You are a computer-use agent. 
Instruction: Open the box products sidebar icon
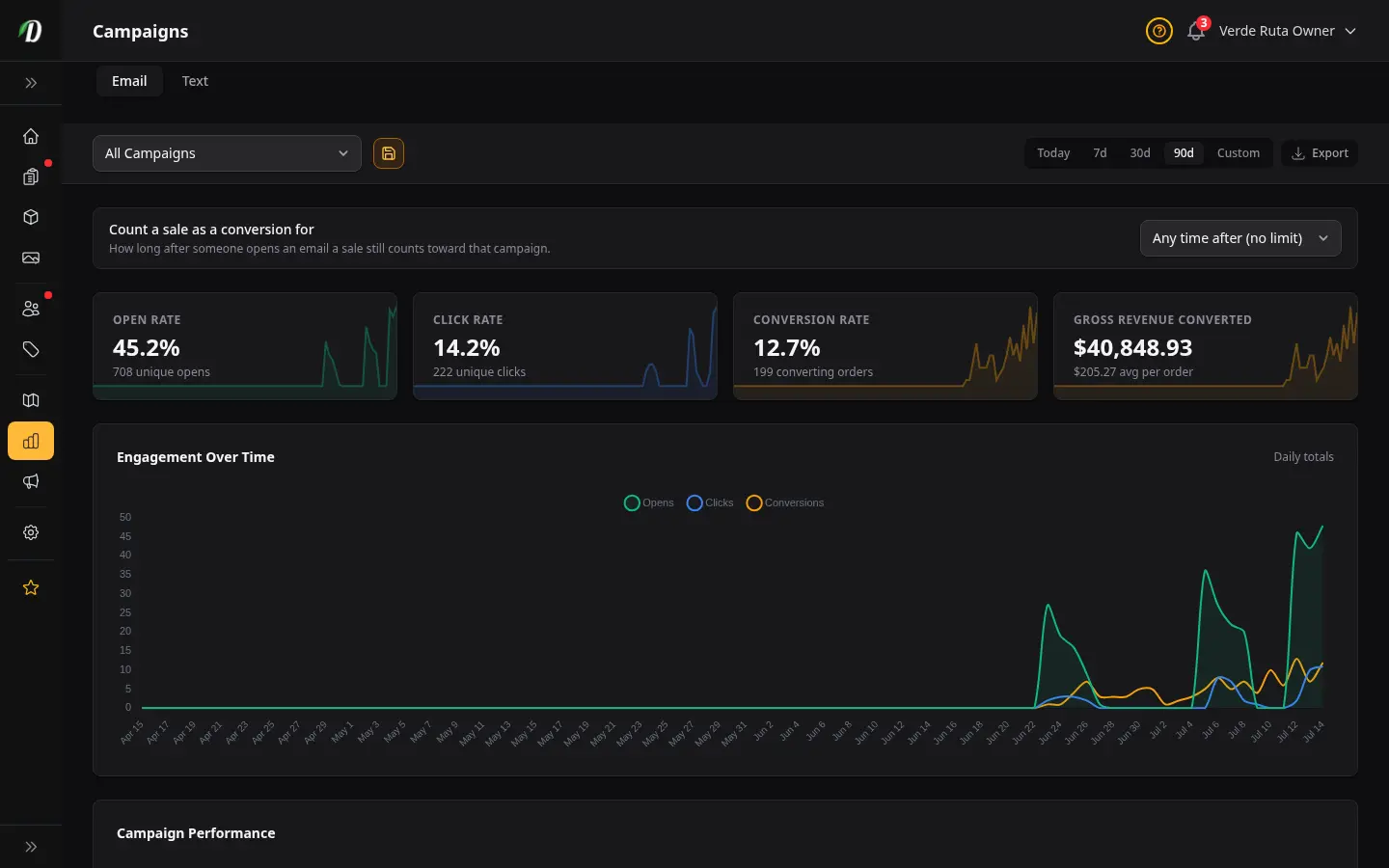click(x=31, y=217)
